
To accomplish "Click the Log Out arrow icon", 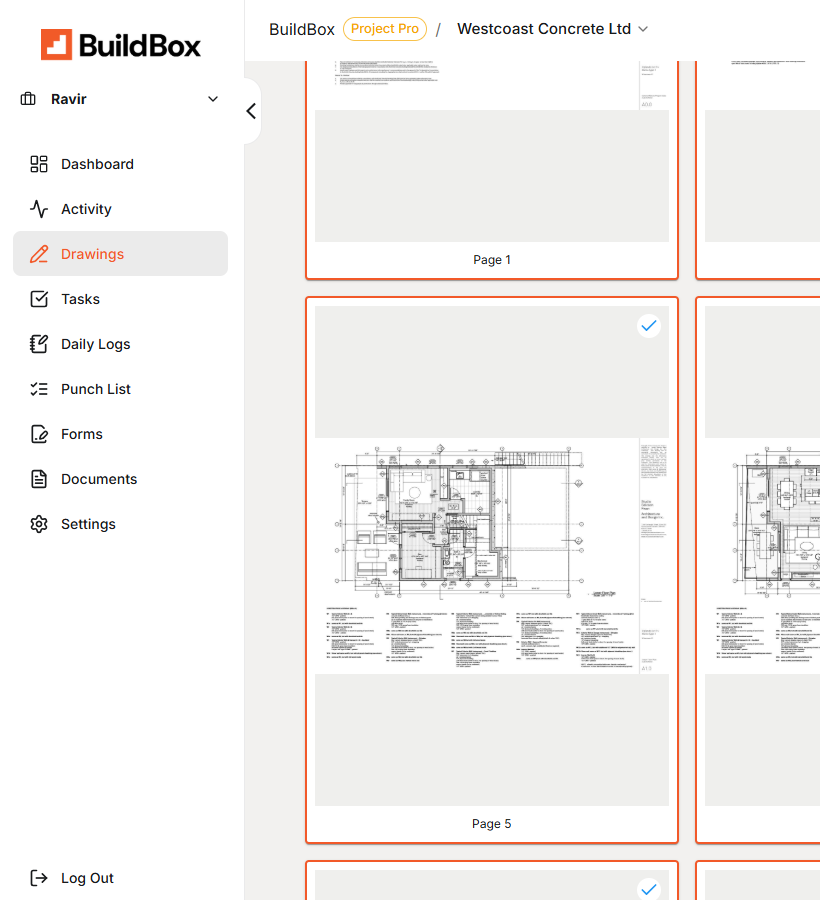I will [39, 878].
